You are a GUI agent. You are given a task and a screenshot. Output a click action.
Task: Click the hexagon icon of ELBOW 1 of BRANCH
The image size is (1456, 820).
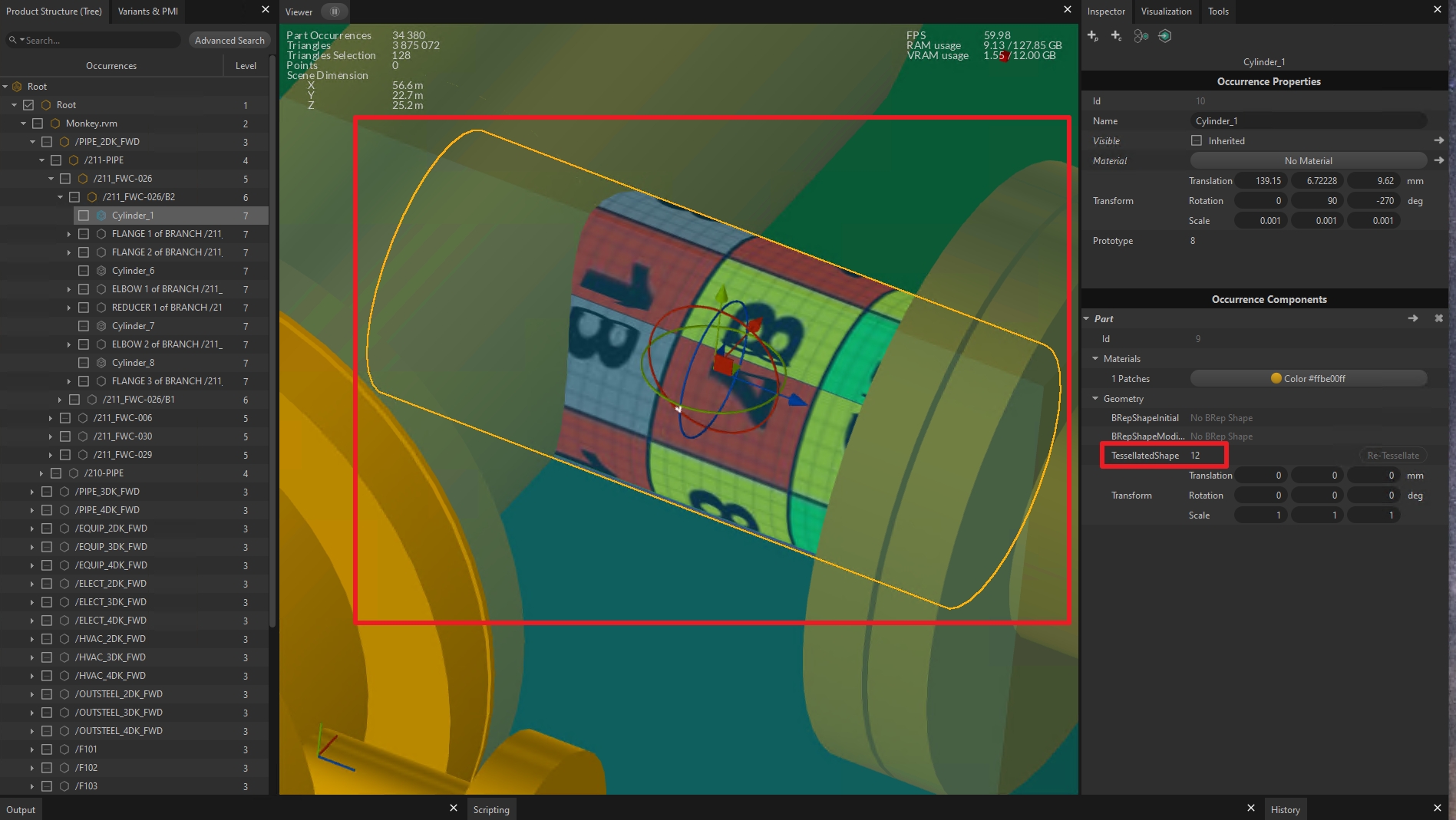tap(101, 289)
